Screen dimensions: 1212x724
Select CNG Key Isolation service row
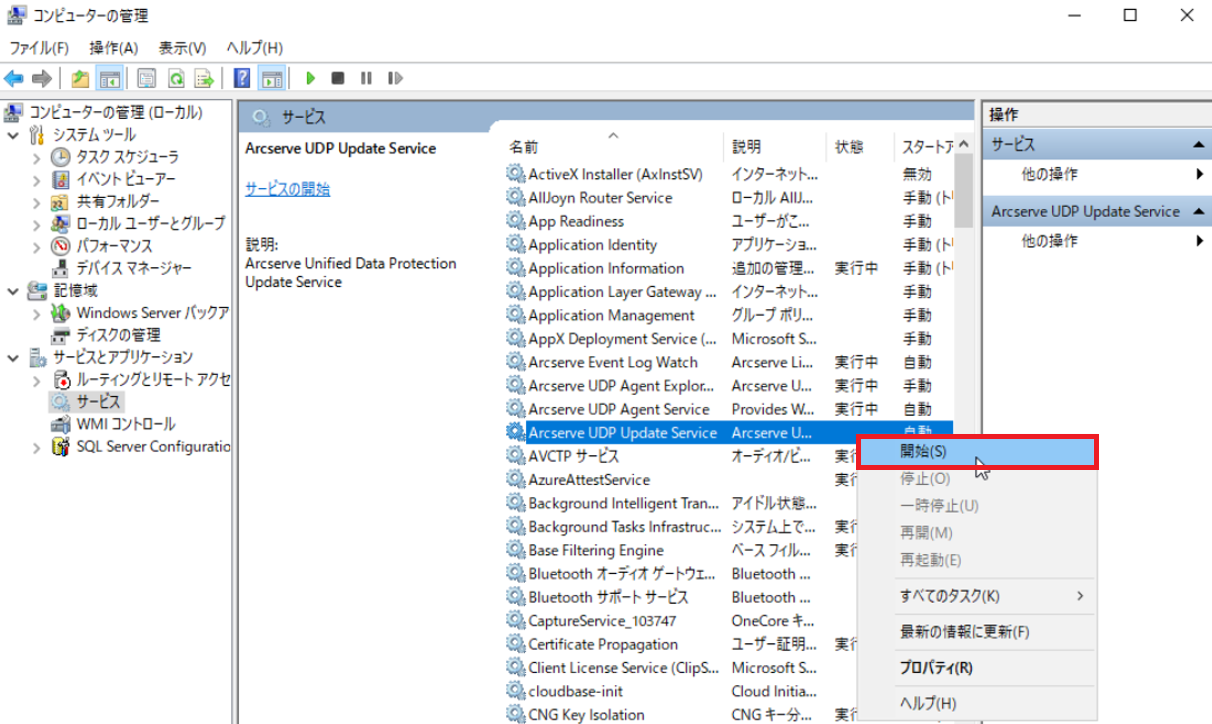pos(682,714)
